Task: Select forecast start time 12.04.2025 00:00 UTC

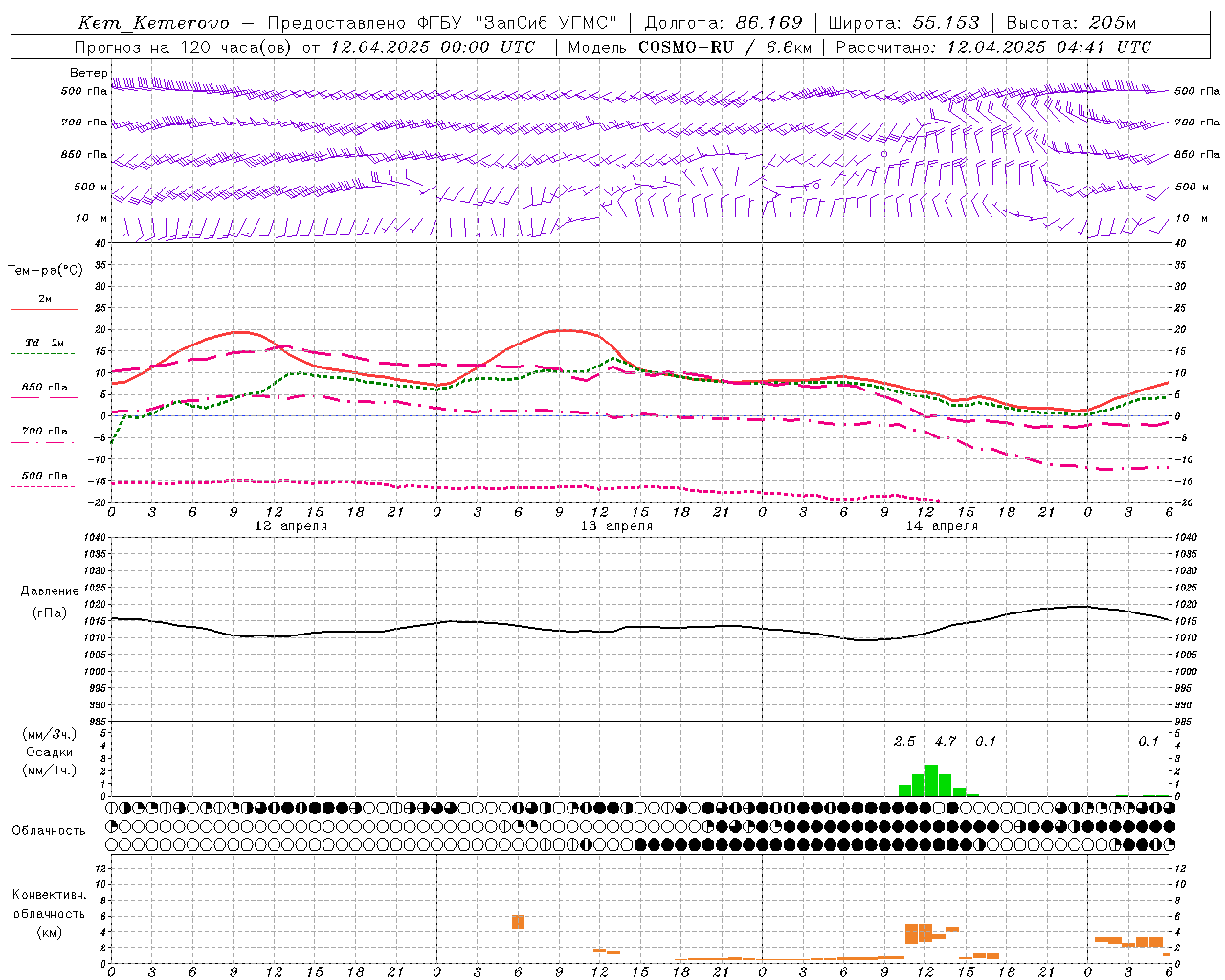Action: pyautogui.click(x=434, y=47)
